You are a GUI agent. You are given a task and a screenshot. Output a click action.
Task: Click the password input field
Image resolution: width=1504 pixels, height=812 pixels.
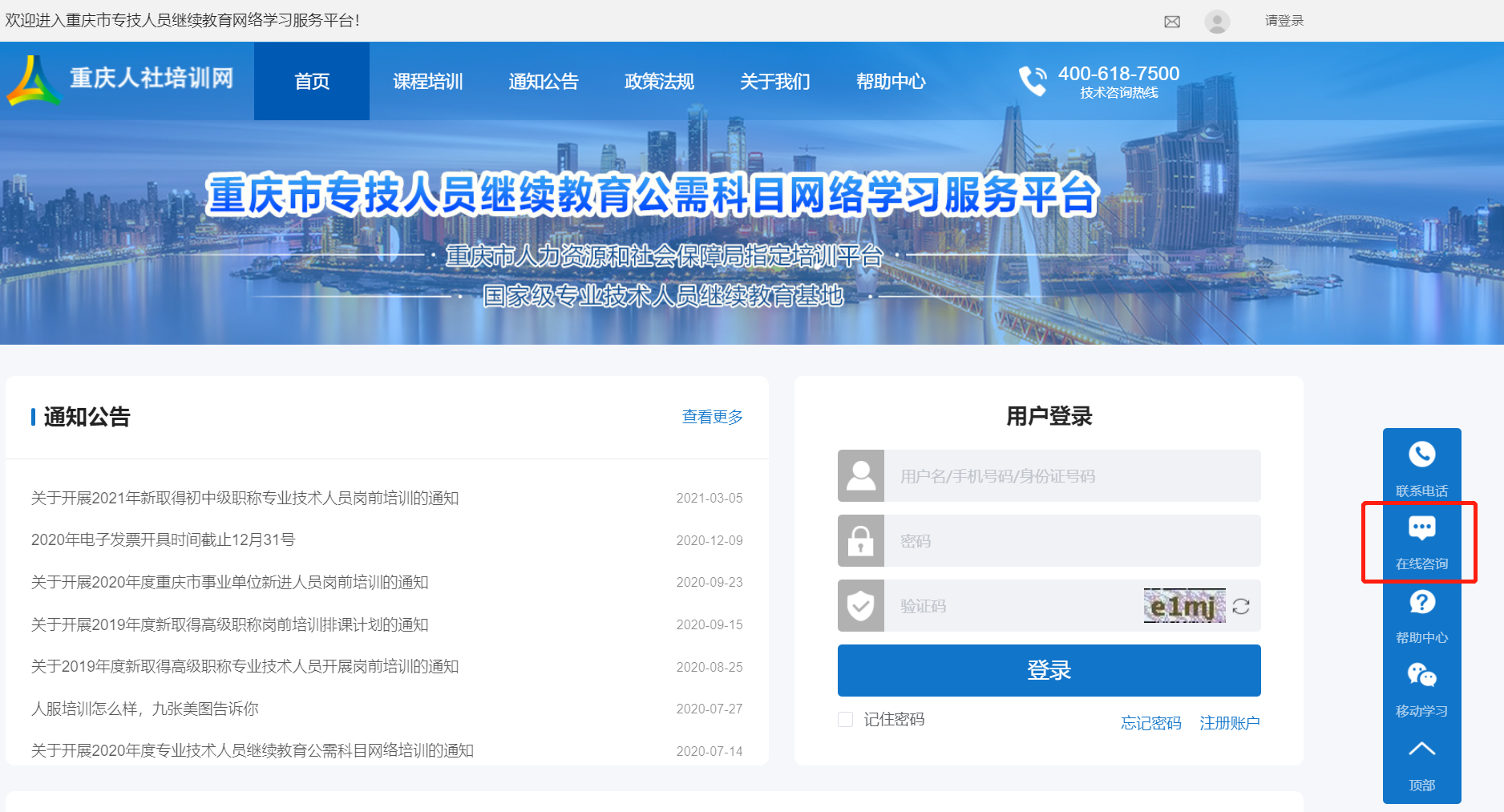coord(1072,541)
